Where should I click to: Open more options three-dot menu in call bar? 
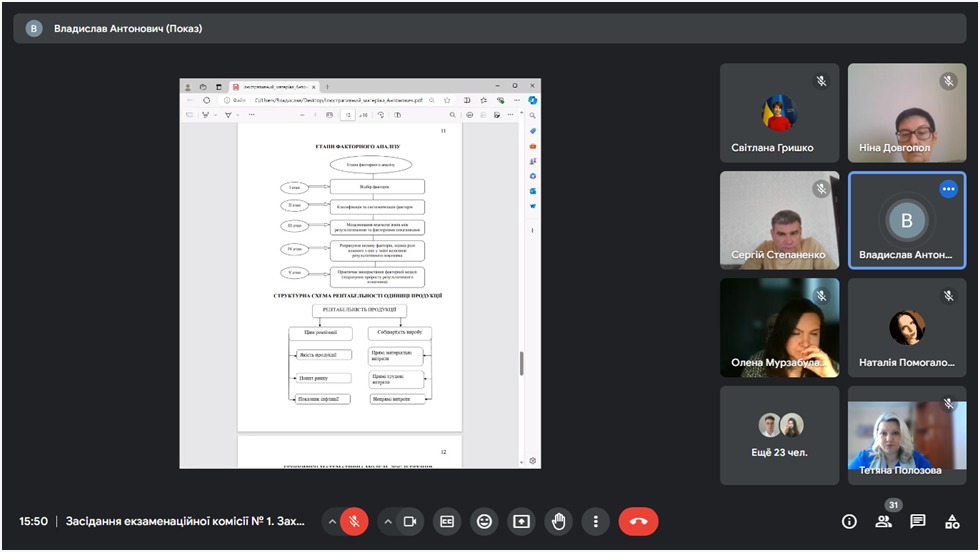[x=595, y=521]
